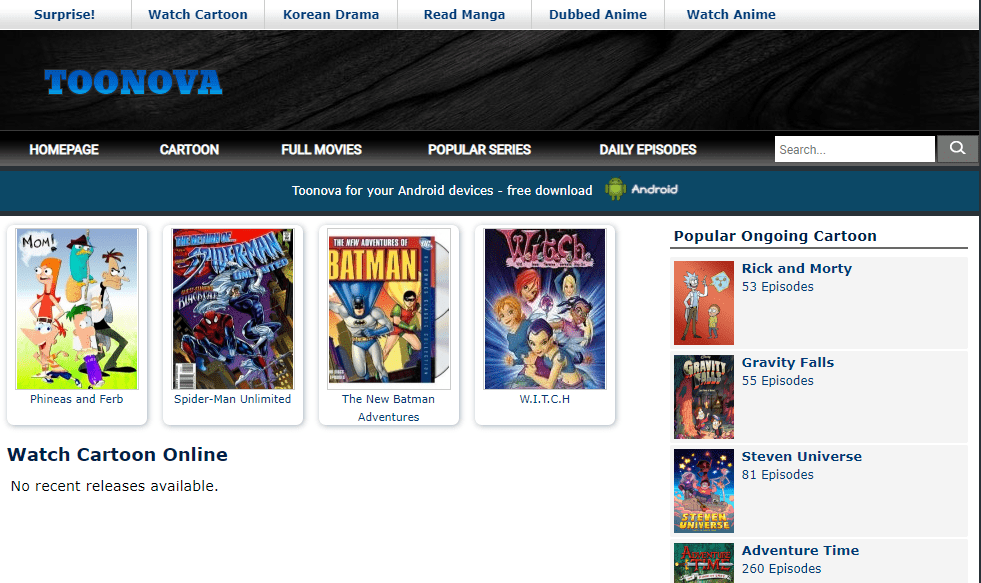Click the Watch Cartoon Online heading
Image resolution: width=981 pixels, height=583 pixels.
(x=117, y=454)
